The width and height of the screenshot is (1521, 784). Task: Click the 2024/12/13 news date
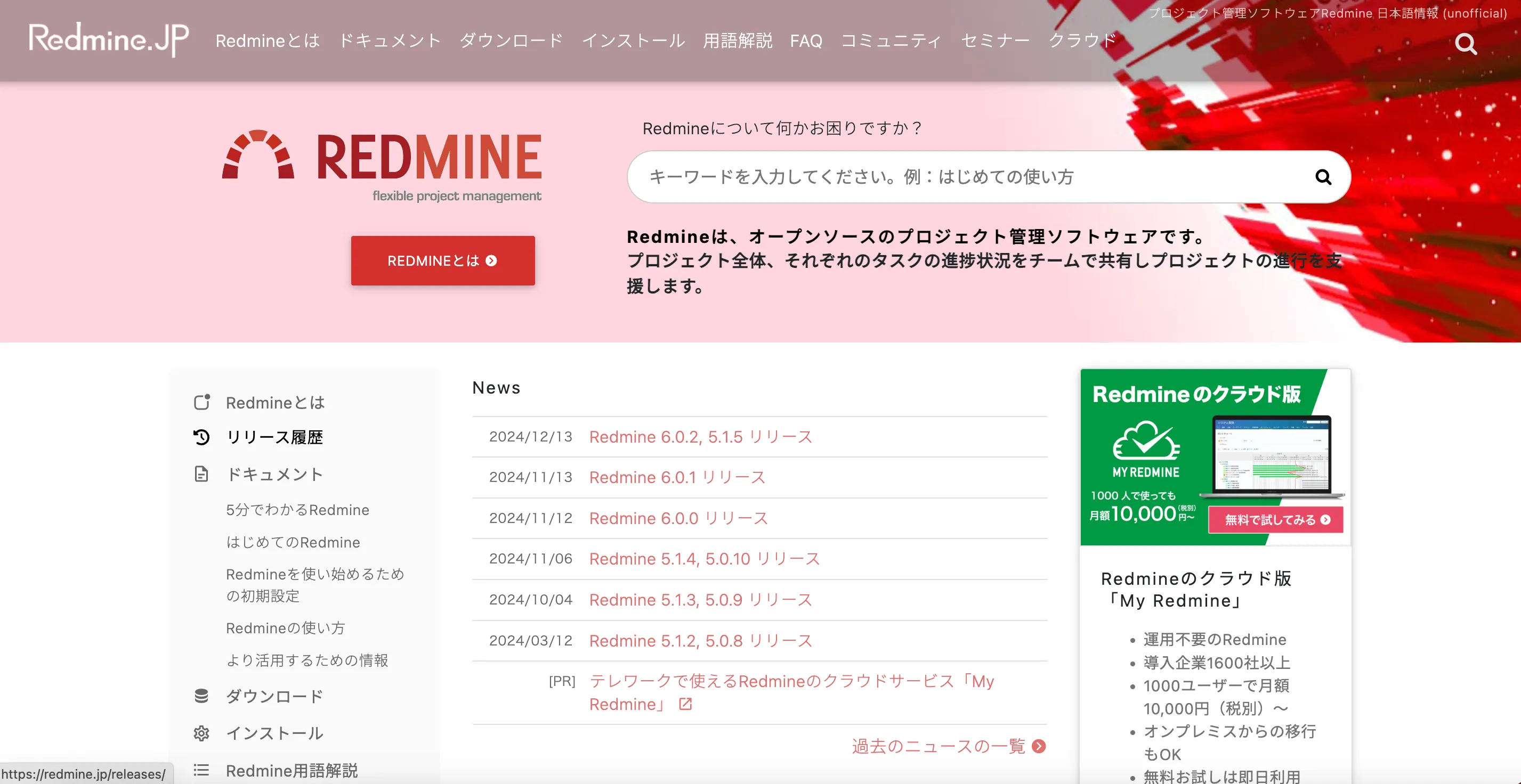531,437
